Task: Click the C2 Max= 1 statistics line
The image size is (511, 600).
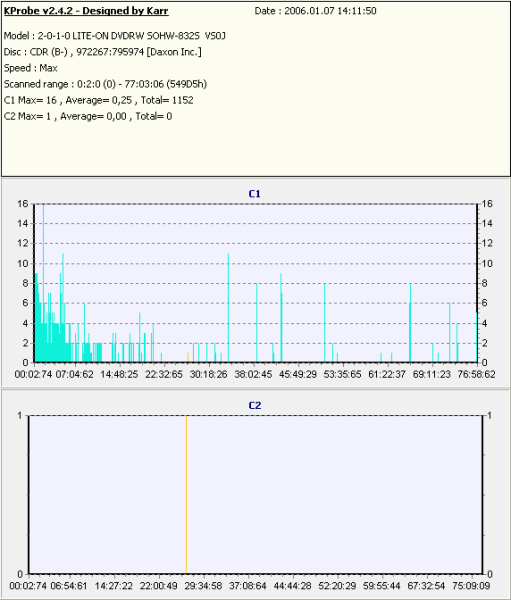Action: pyautogui.click(x=88, y=116)
